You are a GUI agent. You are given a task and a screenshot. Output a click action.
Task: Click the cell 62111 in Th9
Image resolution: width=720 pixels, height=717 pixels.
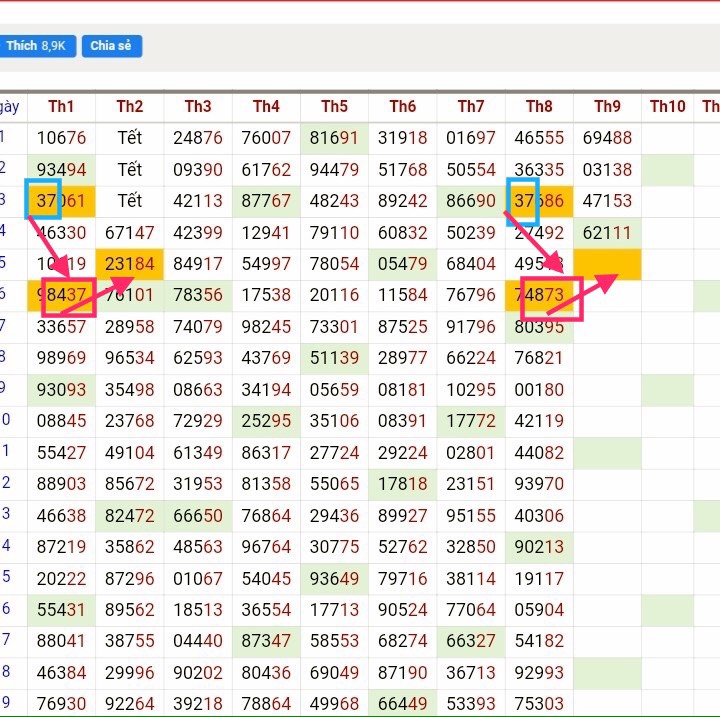click(607, 233)
